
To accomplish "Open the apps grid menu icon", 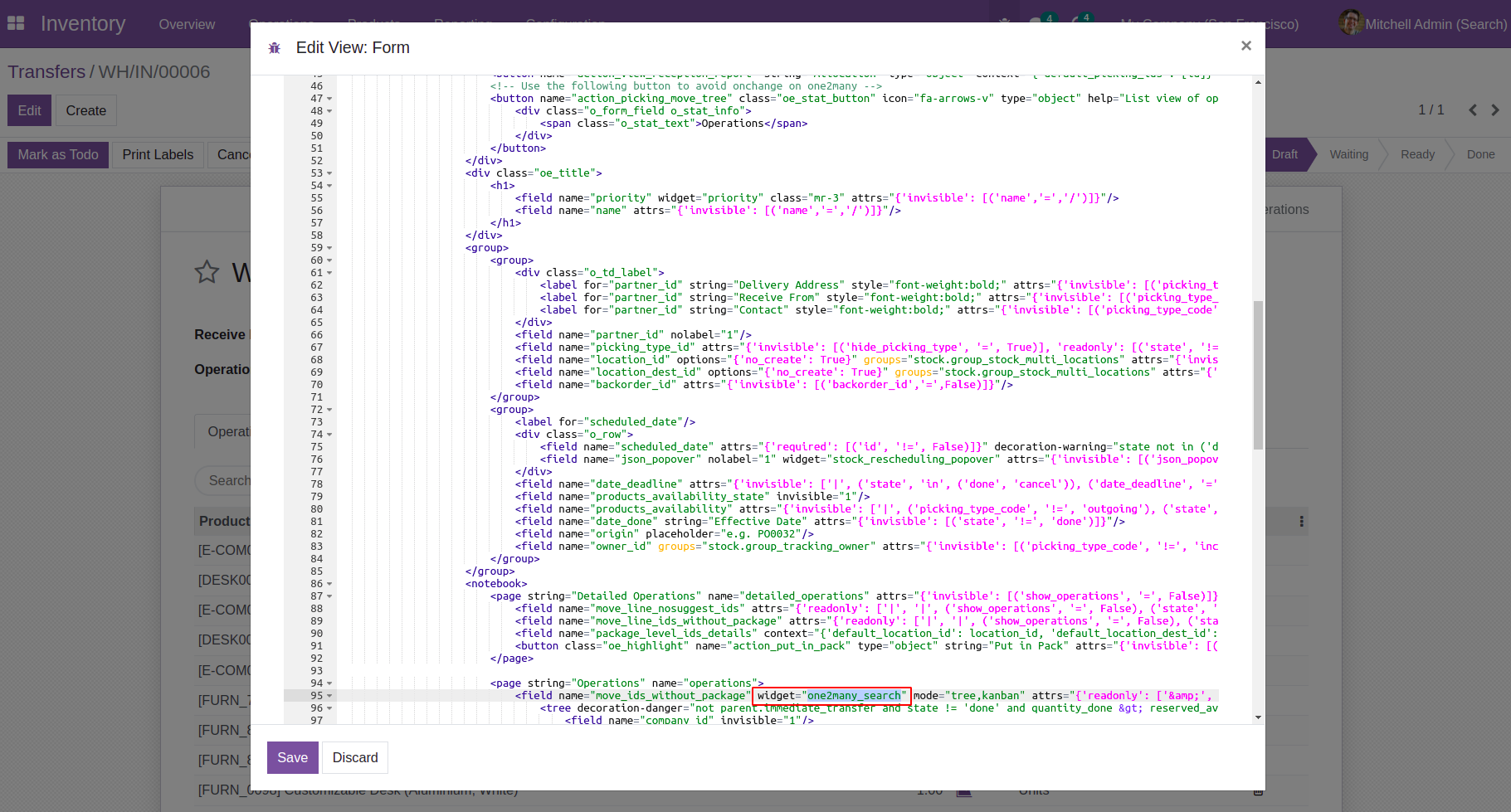I will [16, 23].
